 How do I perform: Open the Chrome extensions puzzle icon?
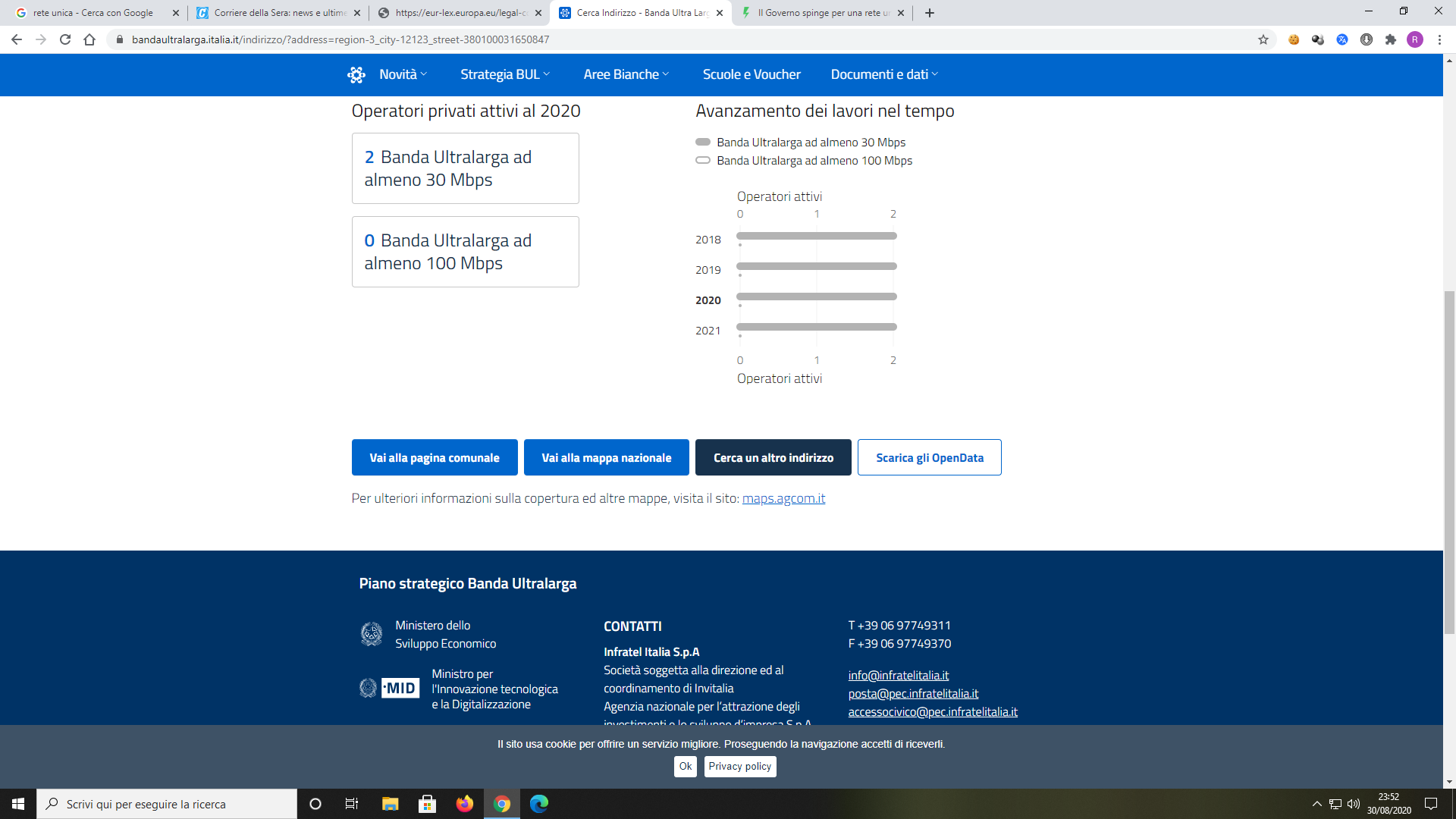point(1391,39)
